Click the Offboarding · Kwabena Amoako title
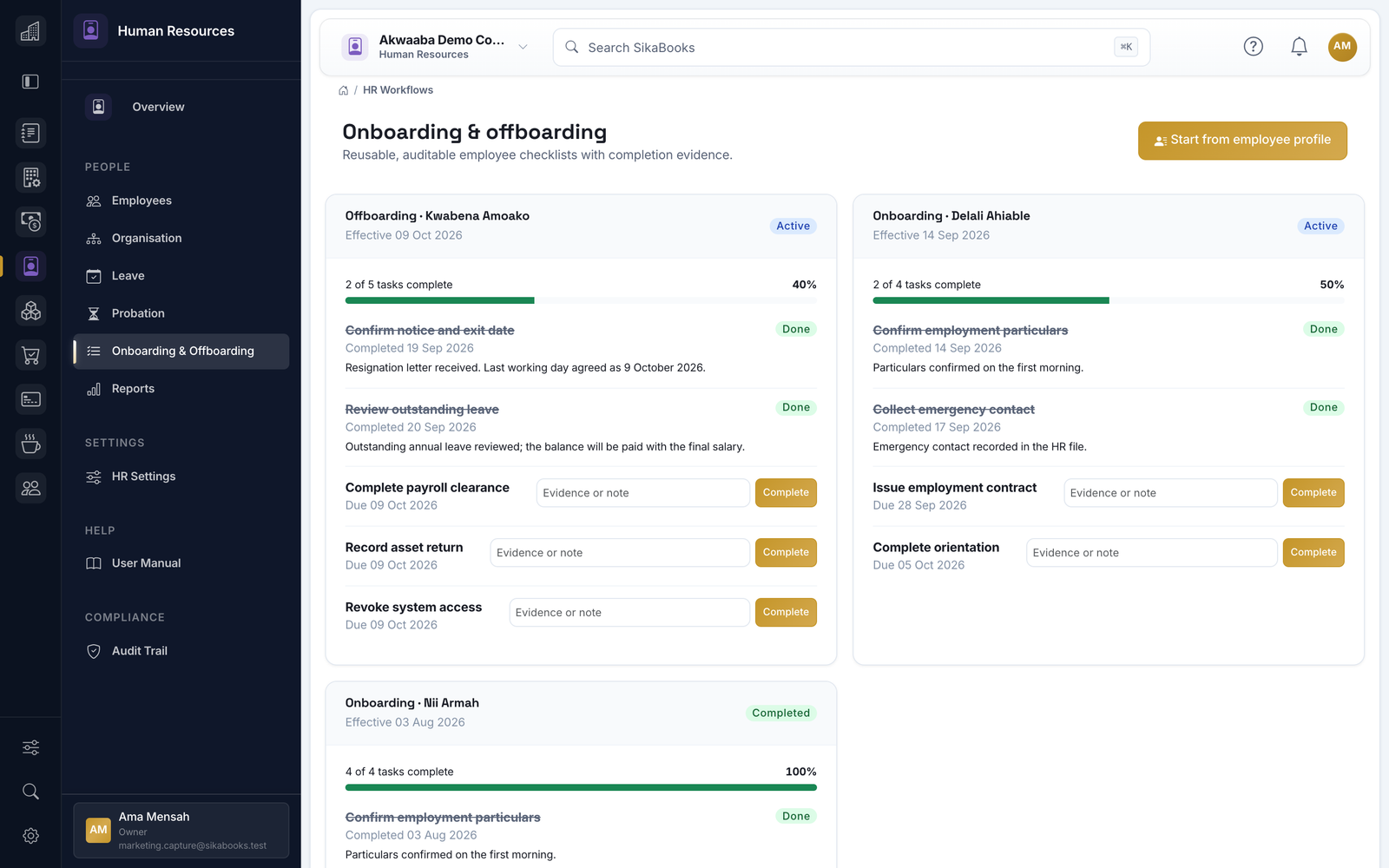 438,216
